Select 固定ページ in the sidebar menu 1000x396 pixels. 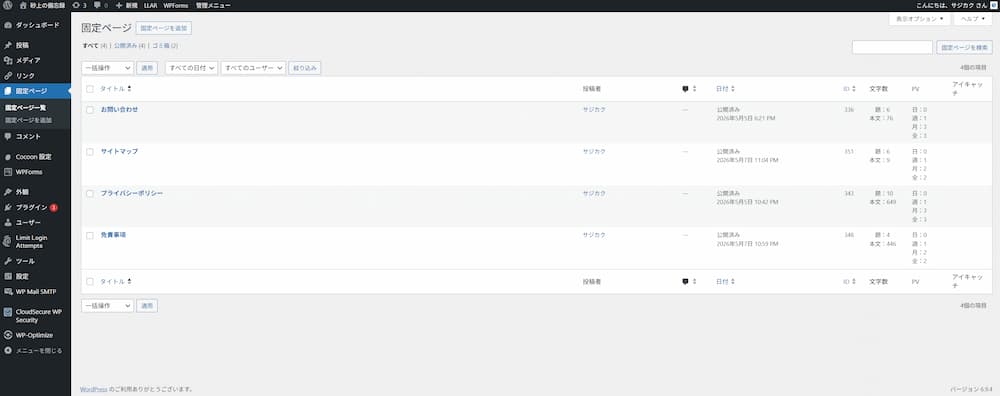(35, 91)
